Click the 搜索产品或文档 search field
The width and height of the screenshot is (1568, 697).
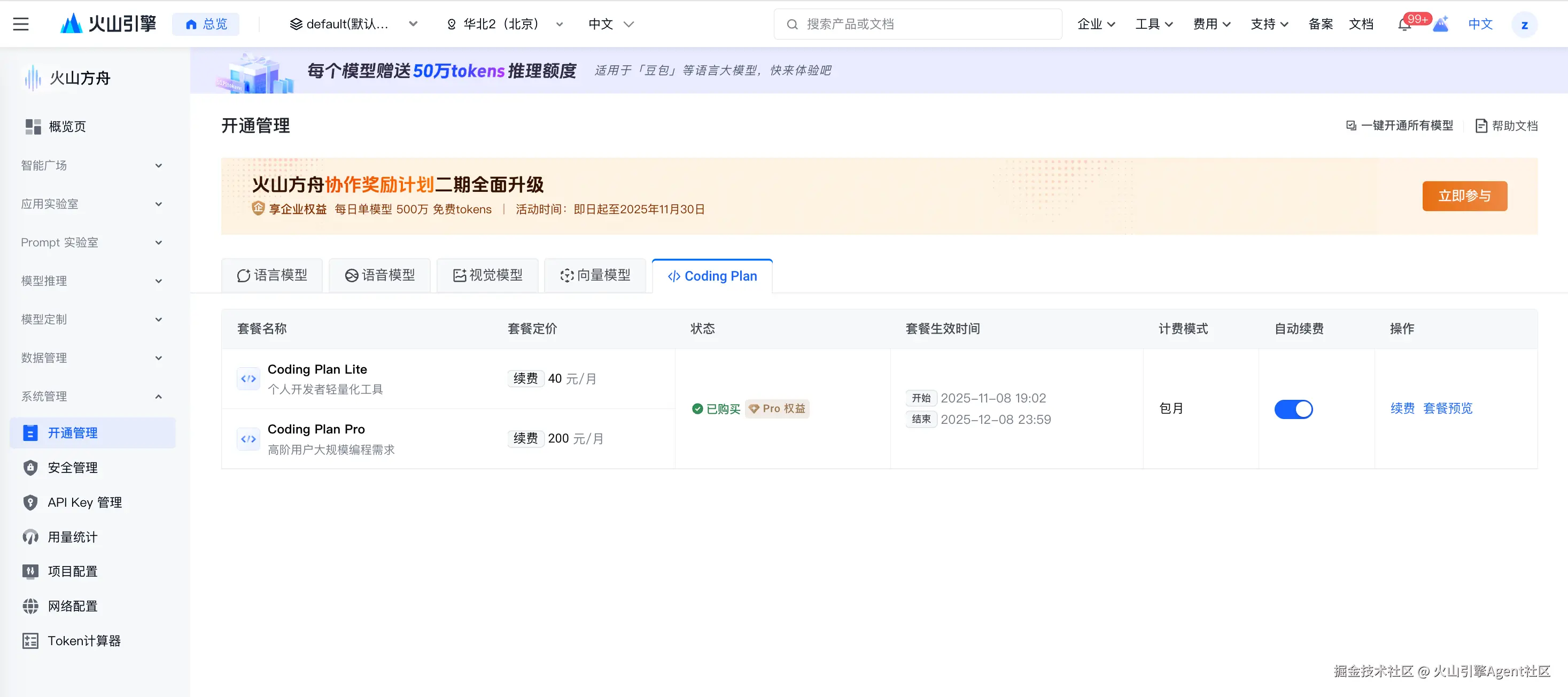tap(917, 25)
